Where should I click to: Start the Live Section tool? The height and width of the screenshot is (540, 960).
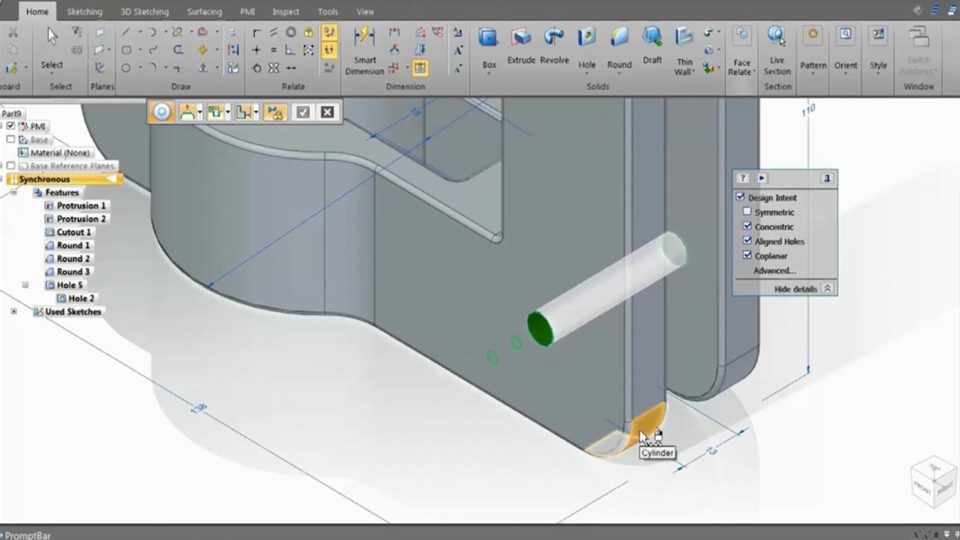(777, 49)
